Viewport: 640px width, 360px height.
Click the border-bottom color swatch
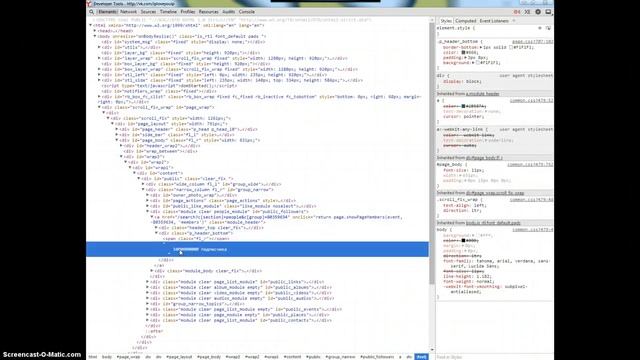pyautogui.click(x=511, y=47)
